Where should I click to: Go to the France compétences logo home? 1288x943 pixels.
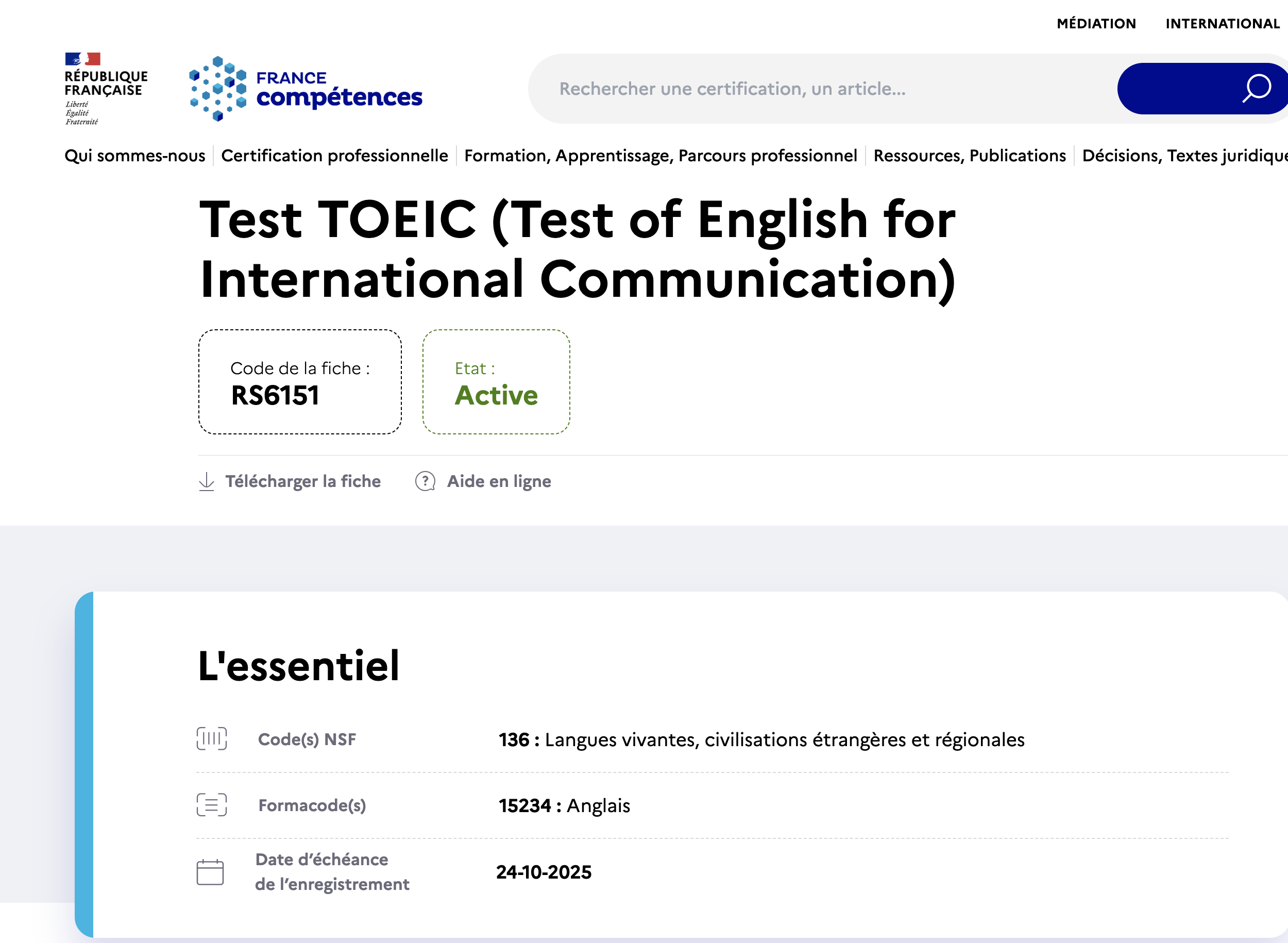click(x=306, y=89)
